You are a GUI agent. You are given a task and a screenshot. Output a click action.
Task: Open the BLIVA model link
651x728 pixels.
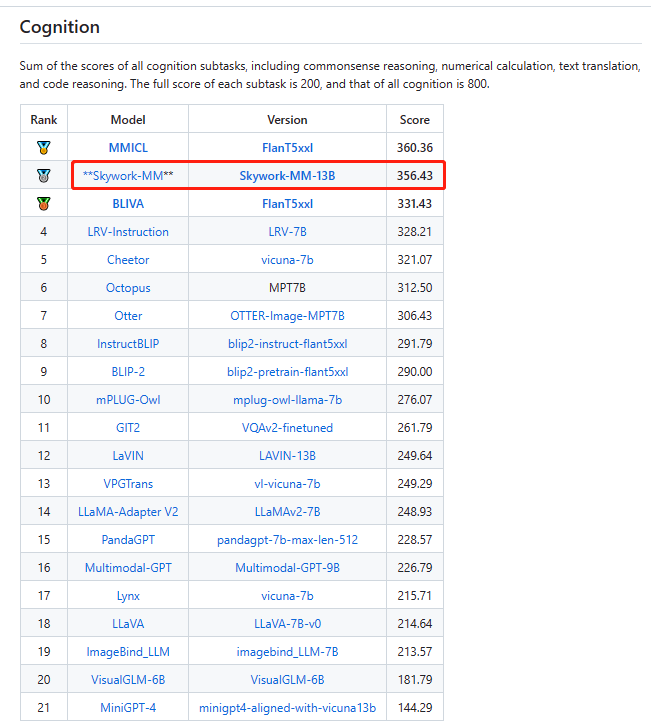[x=128, y=204]
